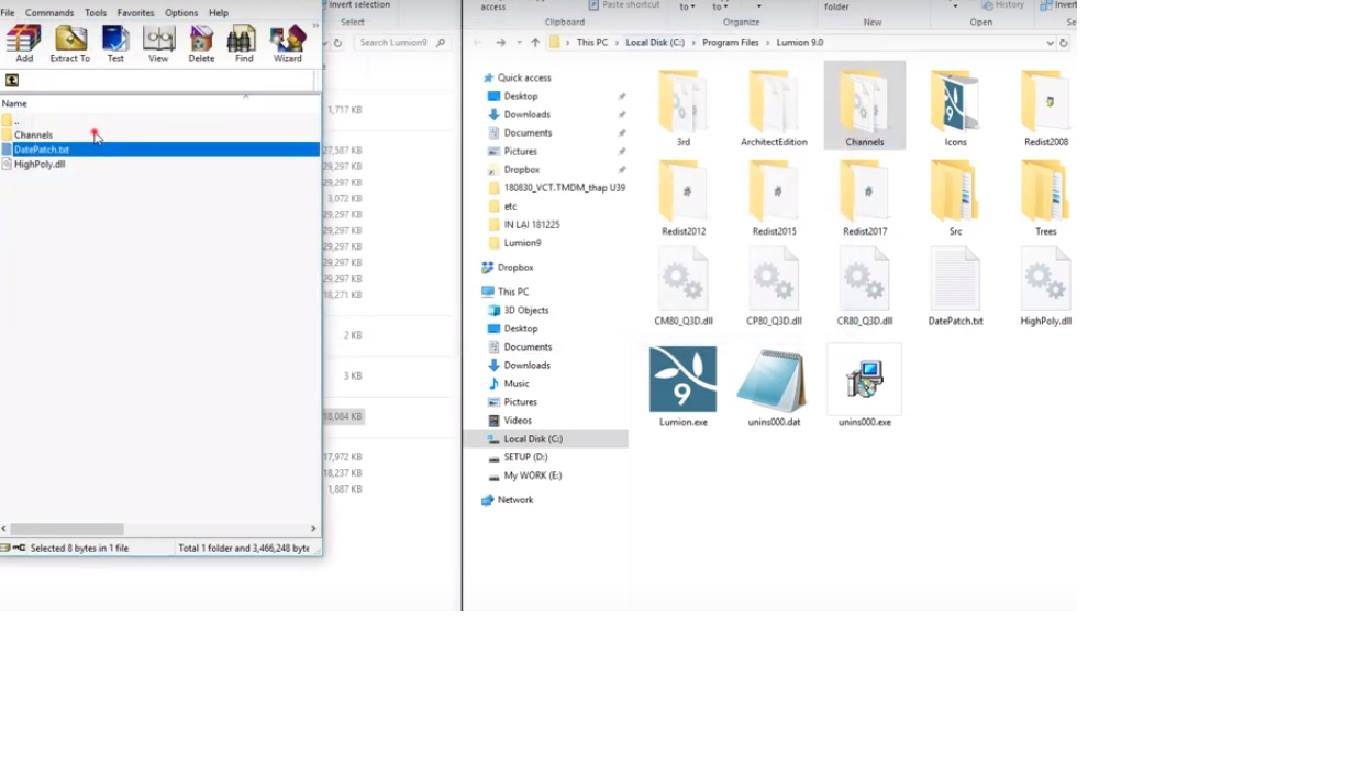This screenshot has height=768, width=1366.
Task: Click the View file toolbar icon
Action: (158, 40)
